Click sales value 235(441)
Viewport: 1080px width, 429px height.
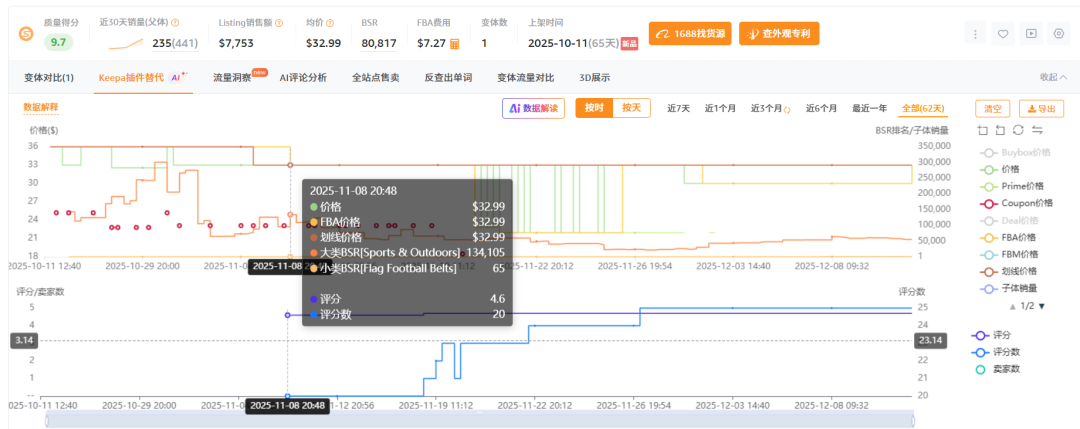pos(175,43)
